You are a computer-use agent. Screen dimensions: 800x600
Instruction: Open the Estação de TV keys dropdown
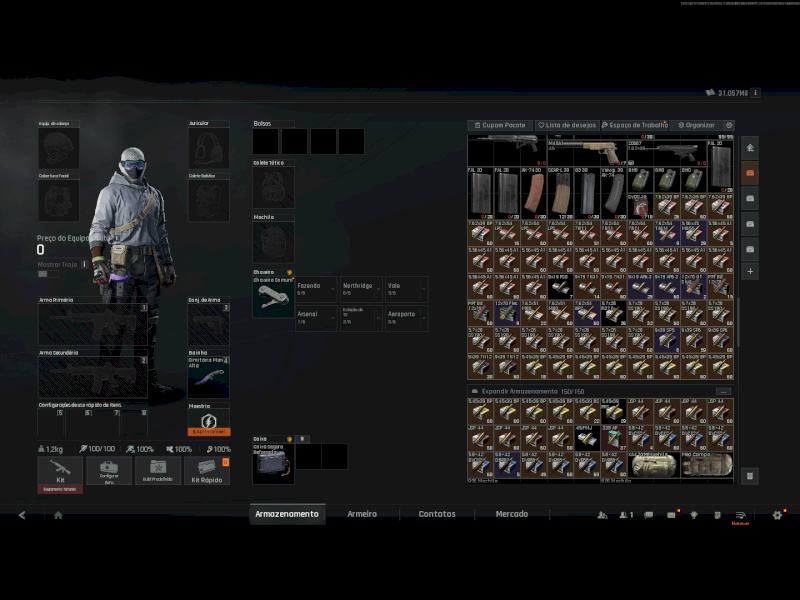tap(362, 318)
